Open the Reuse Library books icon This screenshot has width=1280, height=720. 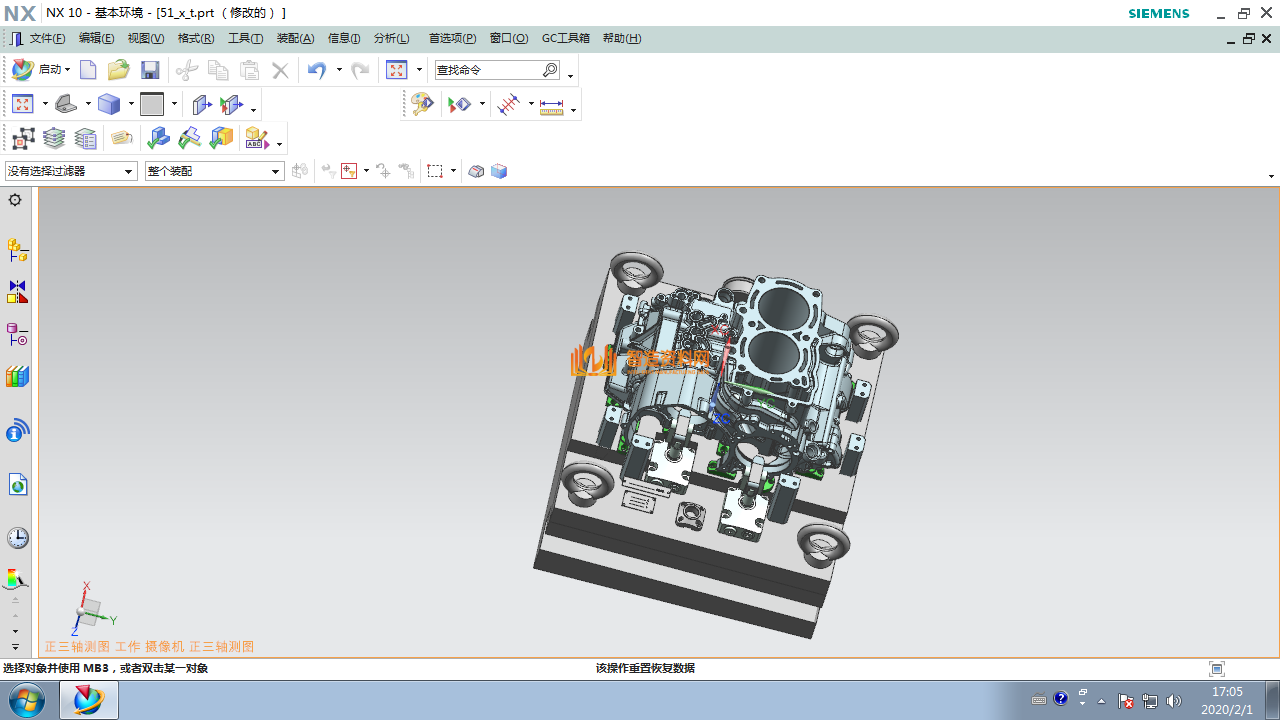coord(17,377)
